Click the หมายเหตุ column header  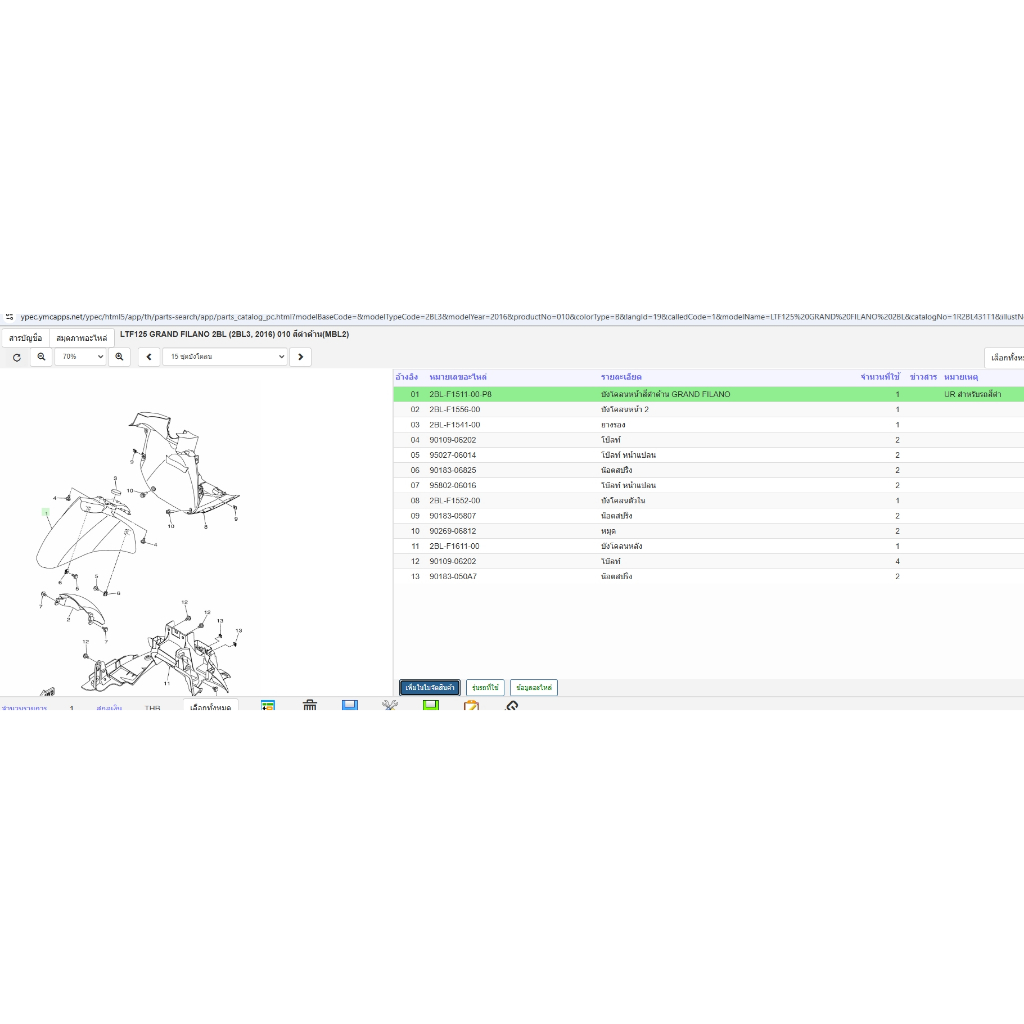pos(961,377)
